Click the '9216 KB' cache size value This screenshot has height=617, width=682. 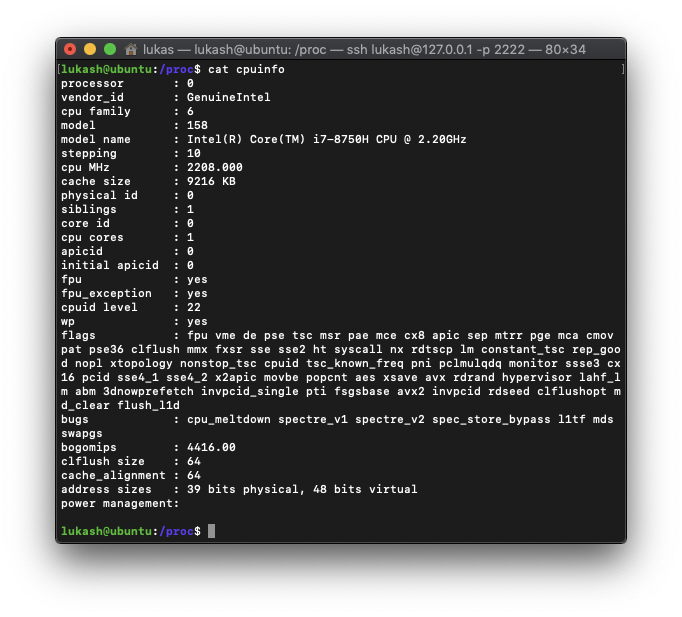pos(211,181)
